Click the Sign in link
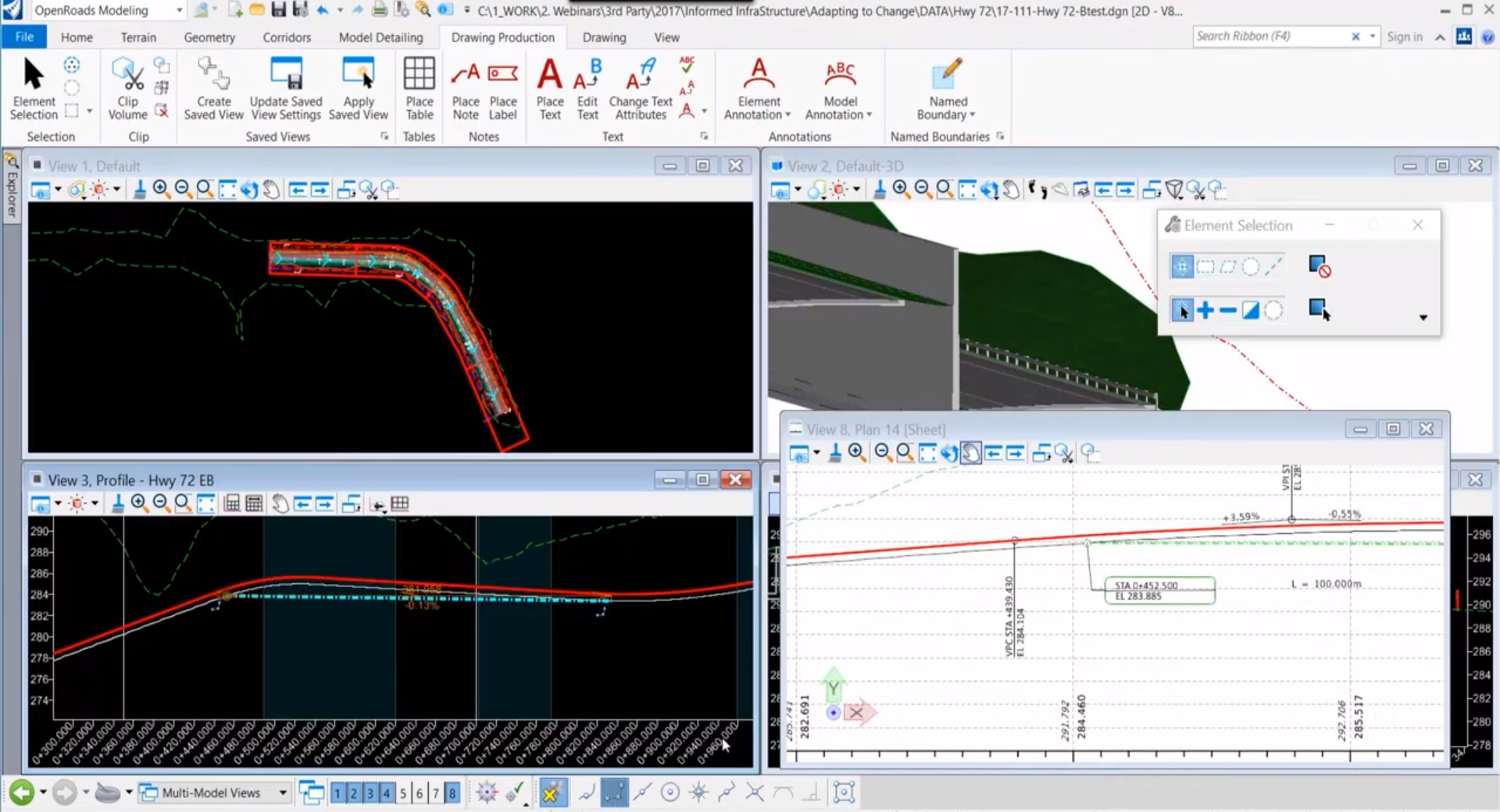 [1405, 37]
